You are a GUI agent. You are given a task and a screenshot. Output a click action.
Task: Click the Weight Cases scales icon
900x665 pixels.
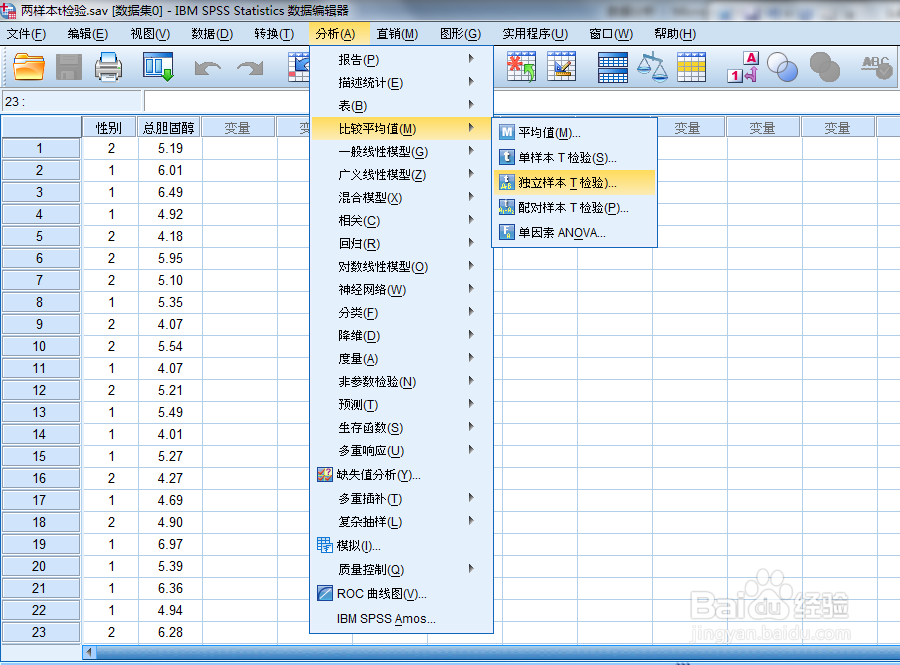(x=652, y=67)
